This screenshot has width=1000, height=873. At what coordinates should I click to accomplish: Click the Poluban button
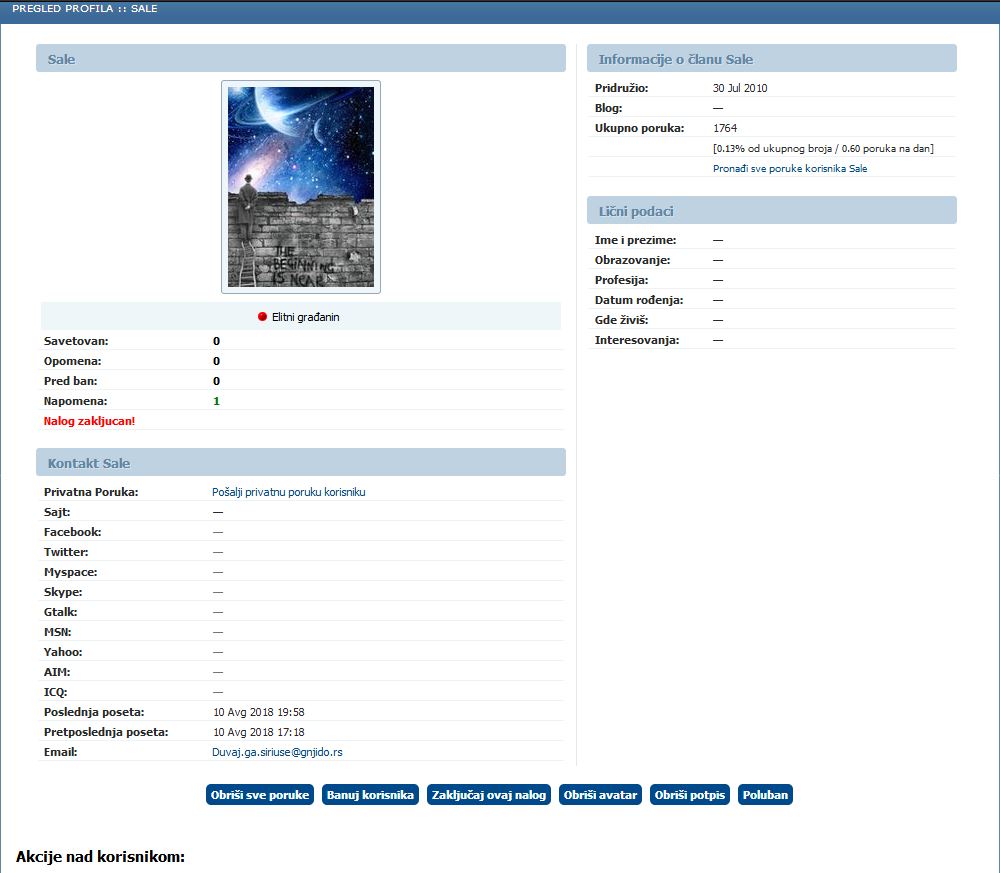(765, 795)
